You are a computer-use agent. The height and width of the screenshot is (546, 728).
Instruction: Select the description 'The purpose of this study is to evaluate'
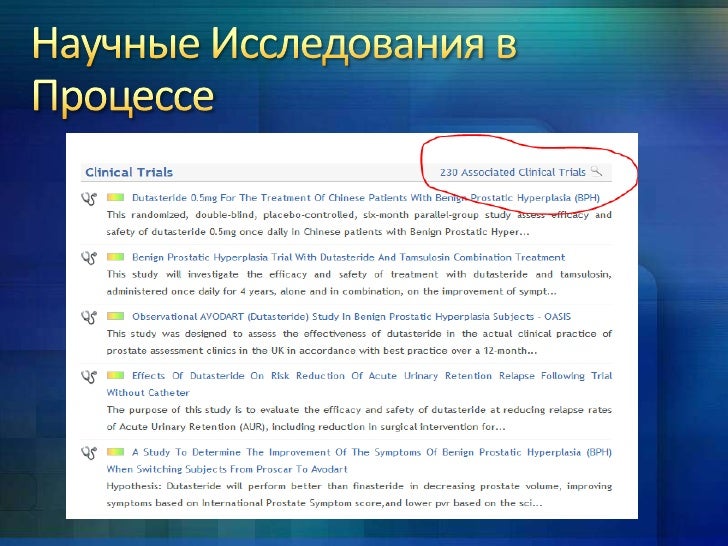(x=359, y=418)
